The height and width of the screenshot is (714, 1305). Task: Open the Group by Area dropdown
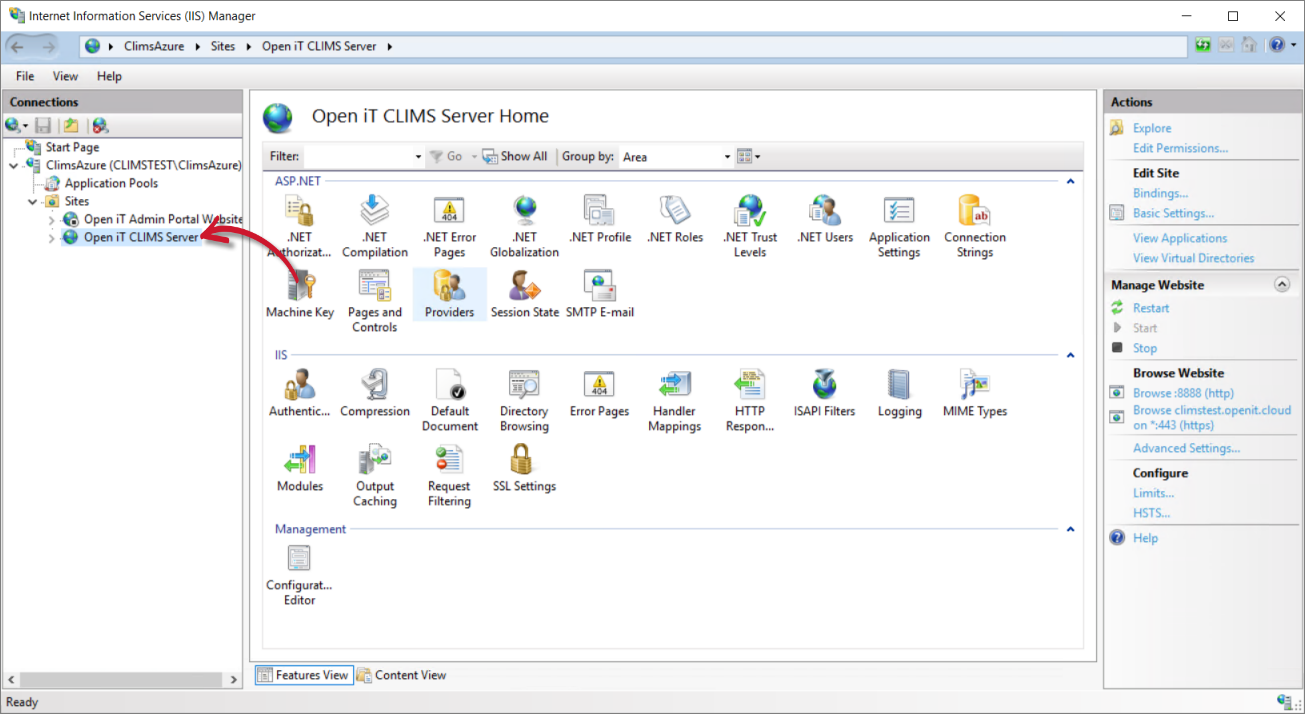[x=725, y=156]
